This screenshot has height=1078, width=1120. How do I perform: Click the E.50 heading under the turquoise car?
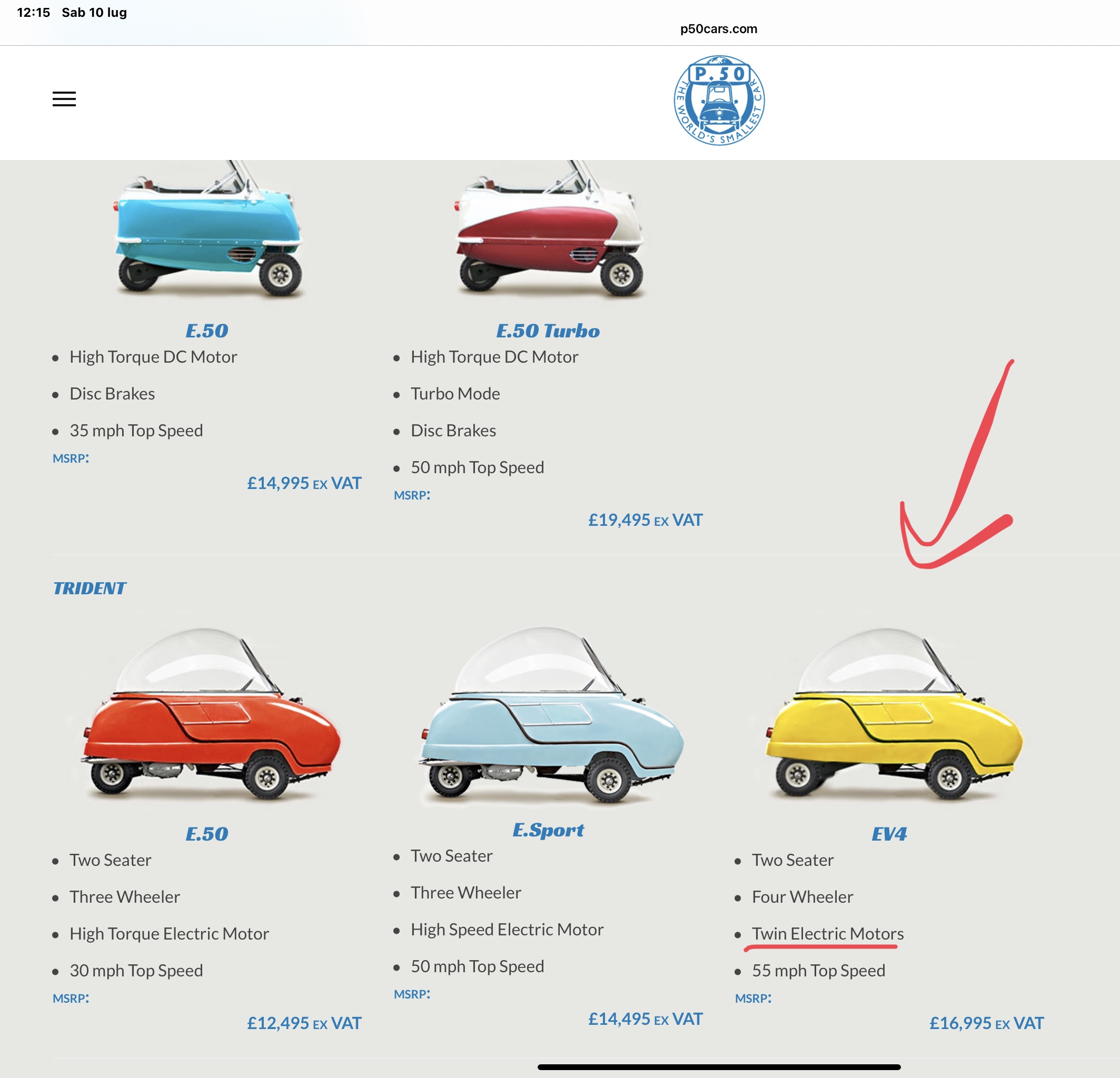[x=207, y=331]
